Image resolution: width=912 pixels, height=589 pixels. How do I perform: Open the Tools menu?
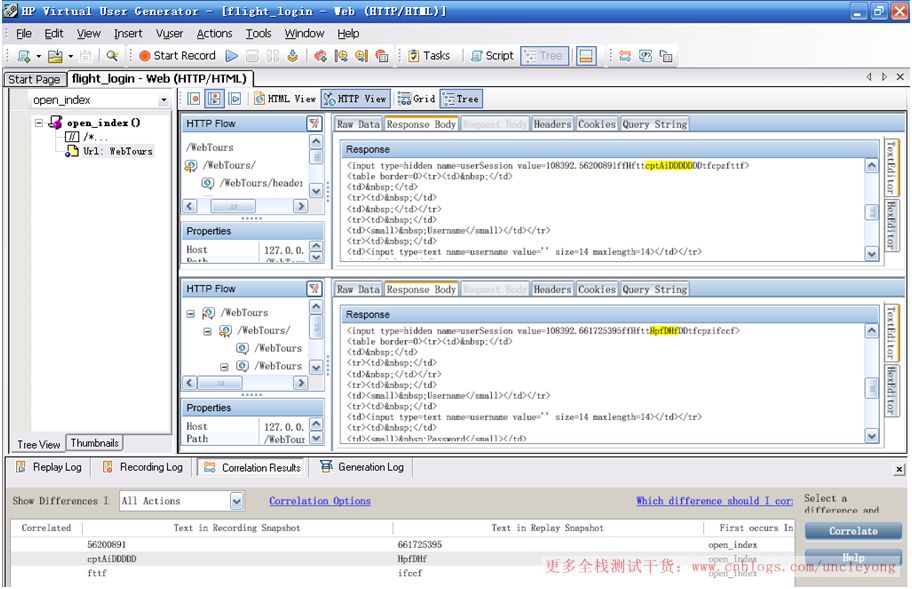pyautogui.click(x=258, y=34)
